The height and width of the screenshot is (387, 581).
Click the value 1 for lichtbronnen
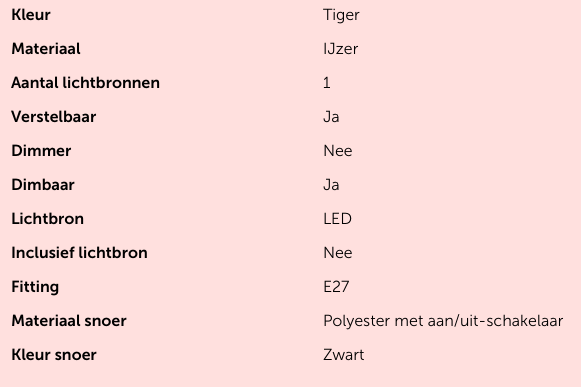click(x=326, y=83)
